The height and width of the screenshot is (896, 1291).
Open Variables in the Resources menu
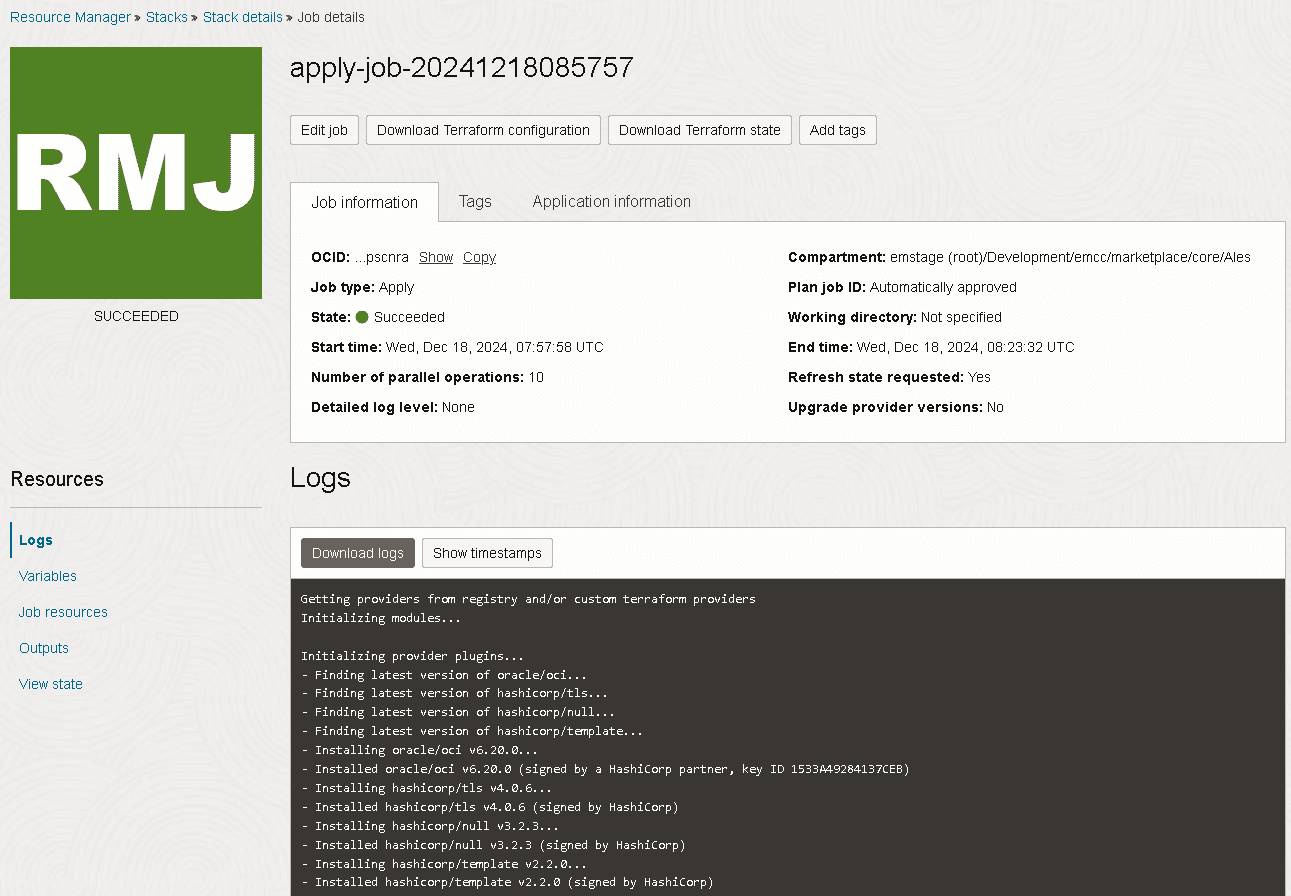(48, 576)
